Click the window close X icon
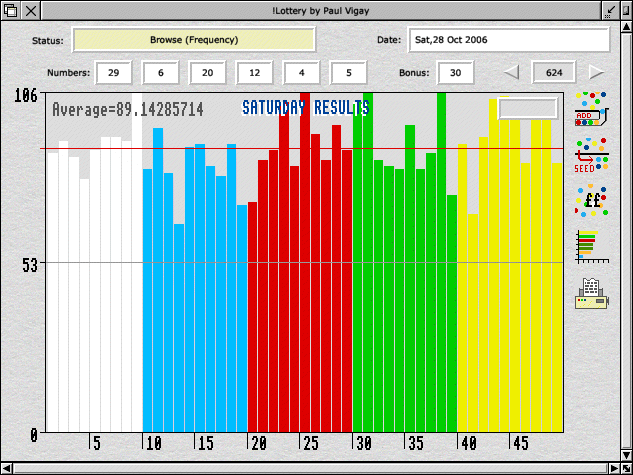This screenshot has width=633, height=475. (x=30, y=10)
